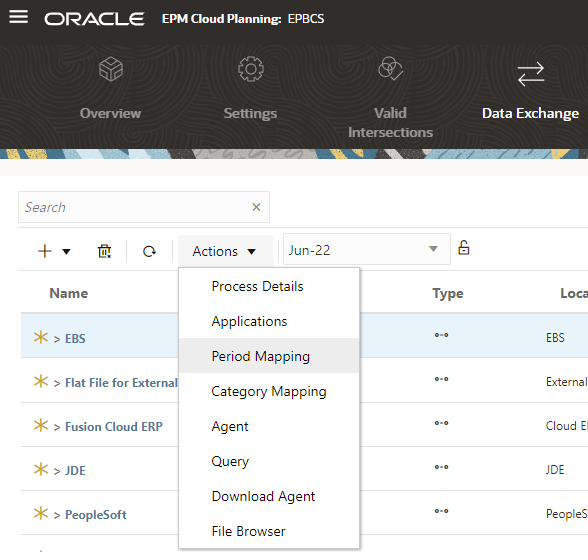The image size is (588, 560).
Task: Open the Fusion Cloud ERP link
Action: [x=114, y=426]
